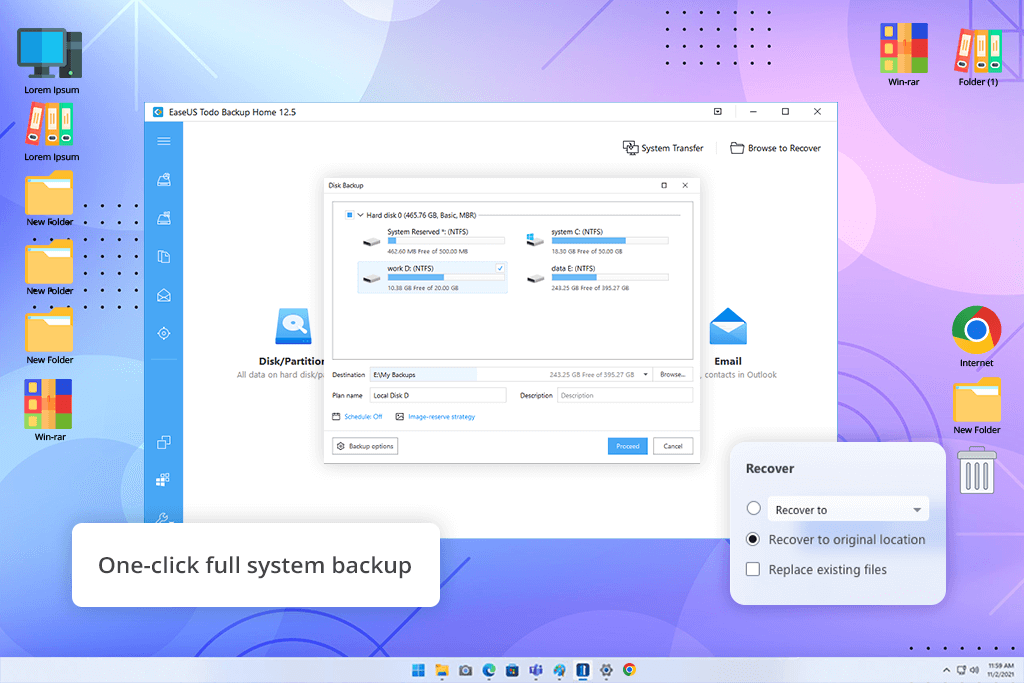The image size is (1024, 683).
Task: Click the Description input field
Action: [x=625, y=395]
